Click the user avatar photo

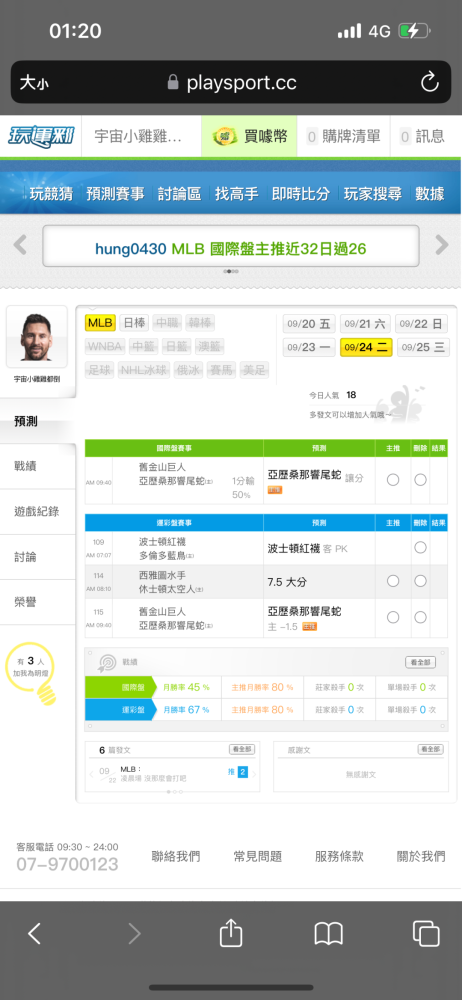[x=36, y=337]
